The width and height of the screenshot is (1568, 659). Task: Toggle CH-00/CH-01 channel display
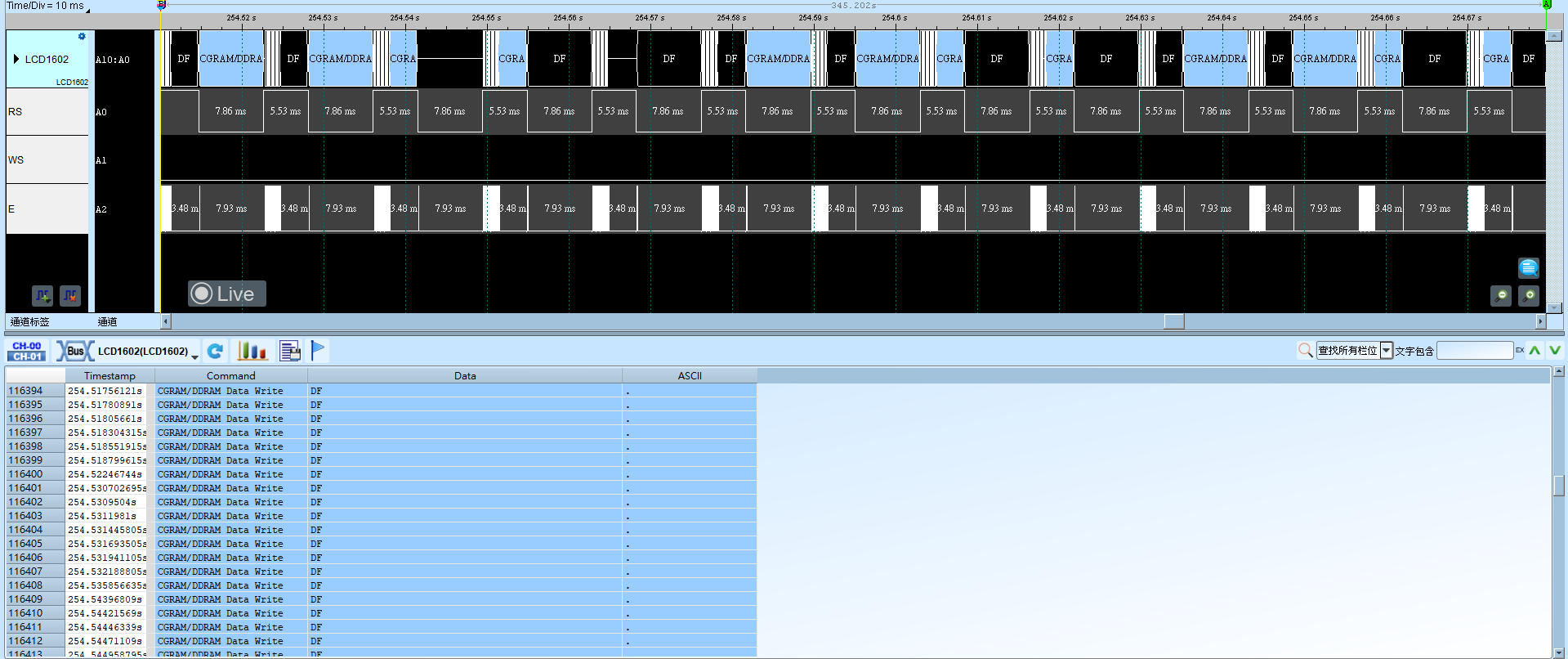(x=26, y=351)
